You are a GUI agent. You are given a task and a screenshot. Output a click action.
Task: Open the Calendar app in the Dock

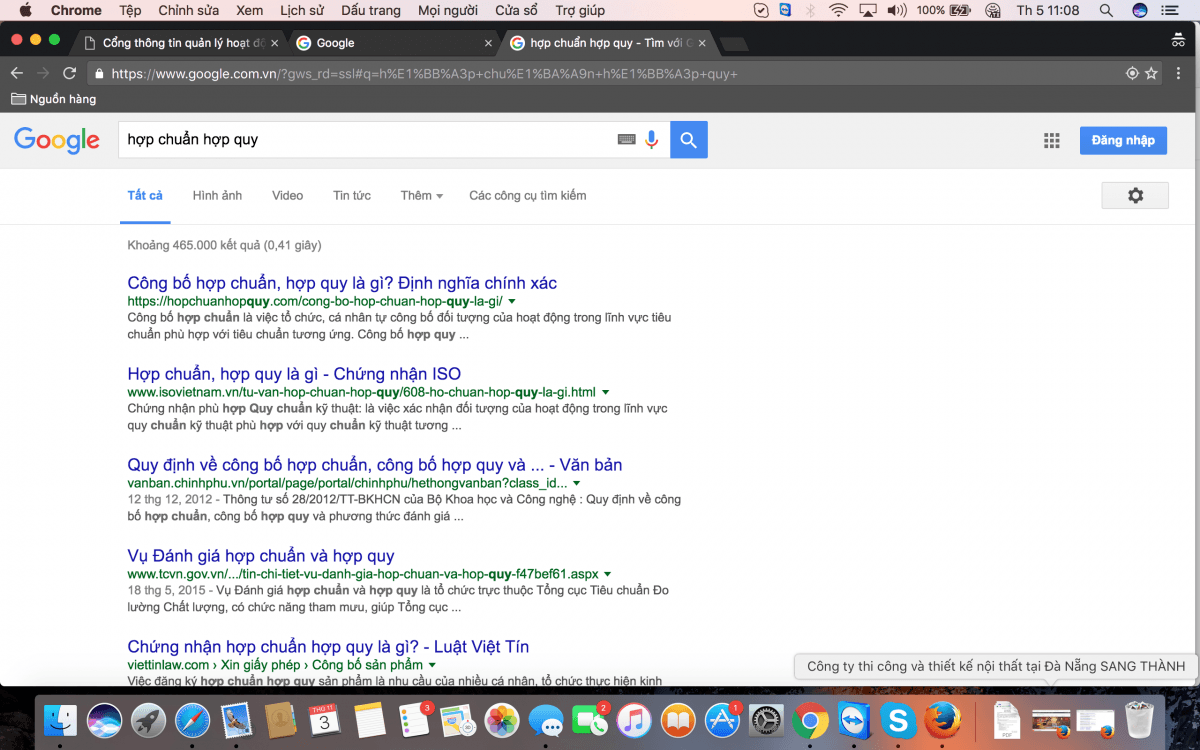click(325, 720)
